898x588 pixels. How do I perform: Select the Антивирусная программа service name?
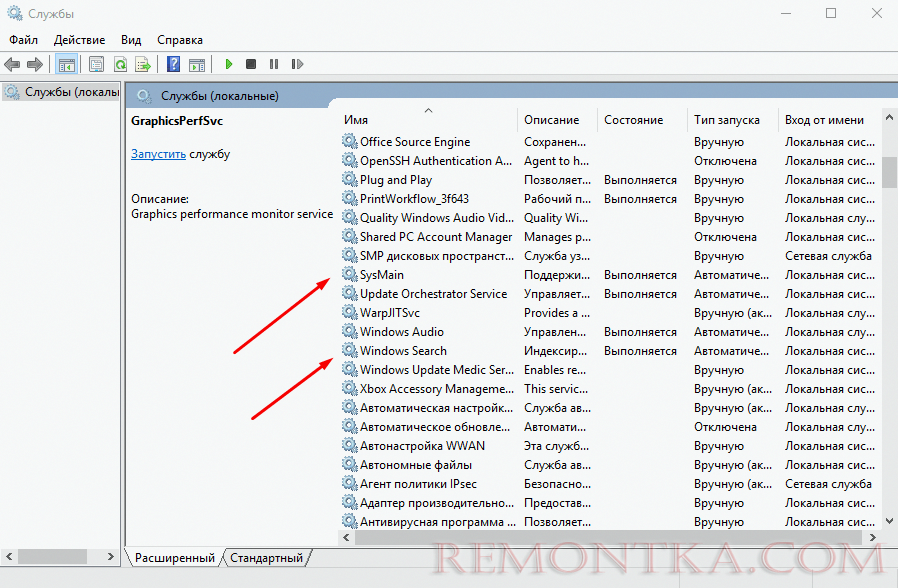point(438,522)
